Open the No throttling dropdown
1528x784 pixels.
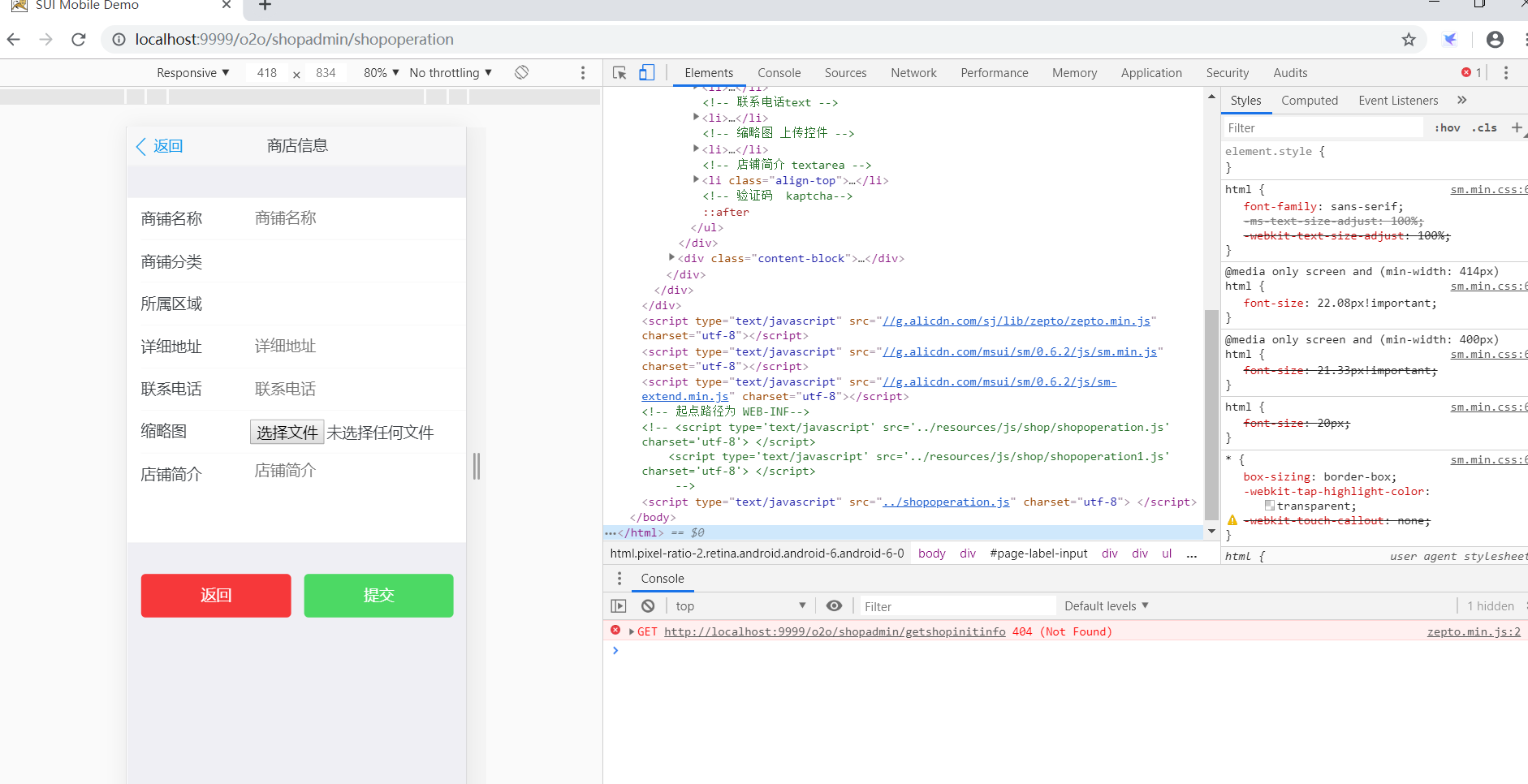[x=451, y=72]
